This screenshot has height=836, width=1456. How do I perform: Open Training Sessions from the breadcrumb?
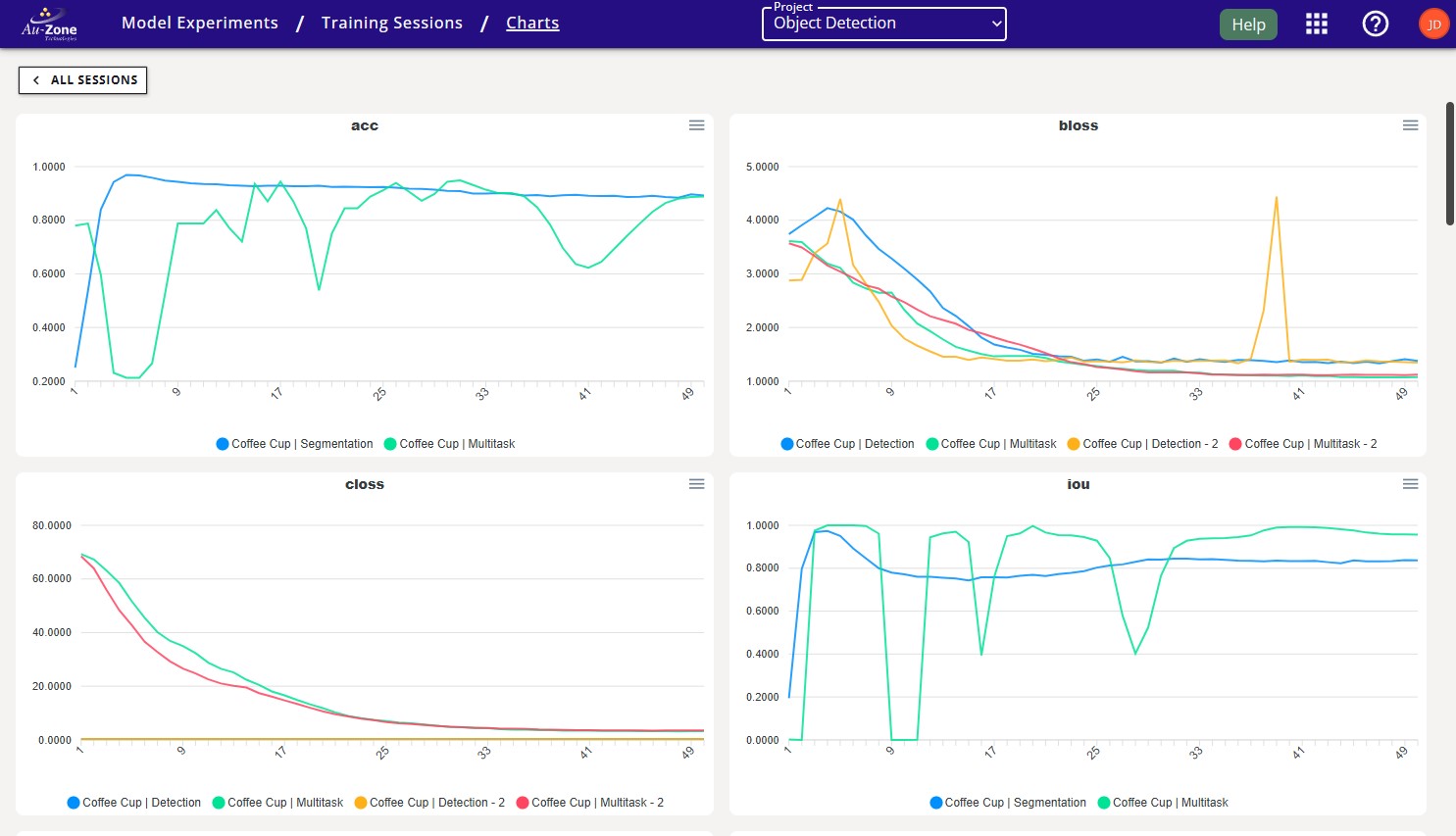coord(391,23)
